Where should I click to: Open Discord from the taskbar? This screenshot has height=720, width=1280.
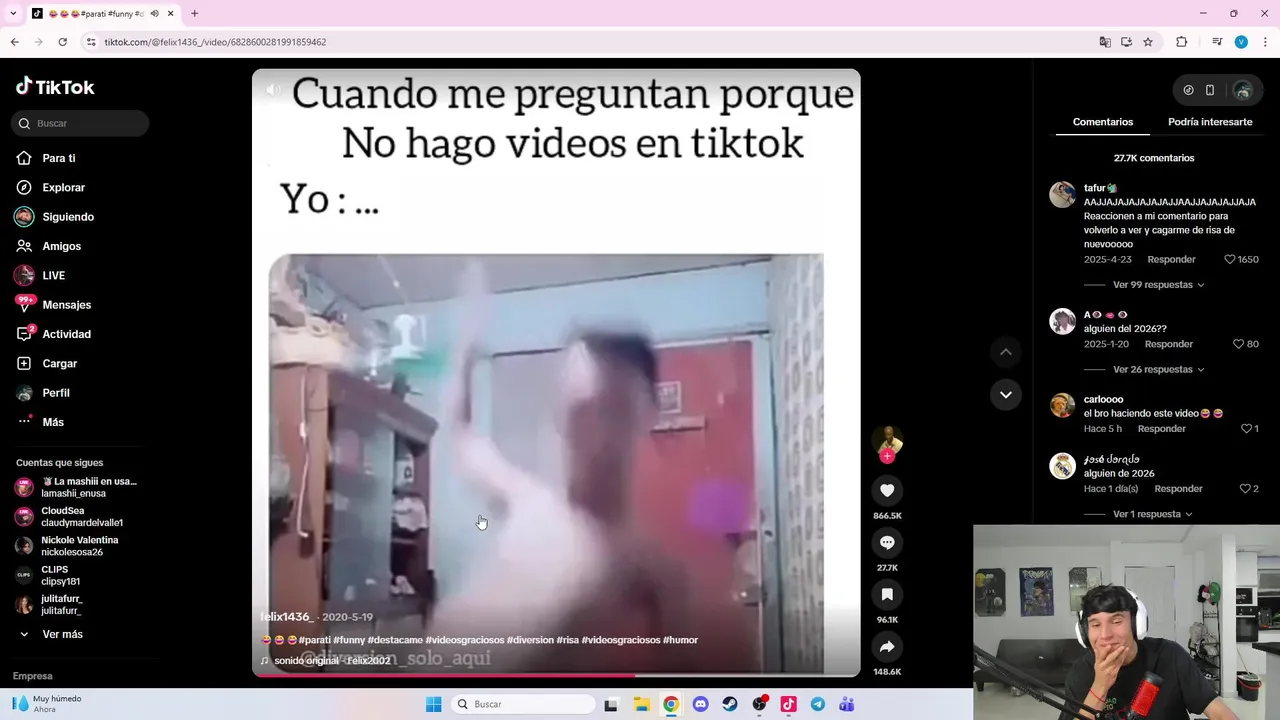(x=700, y=704)
